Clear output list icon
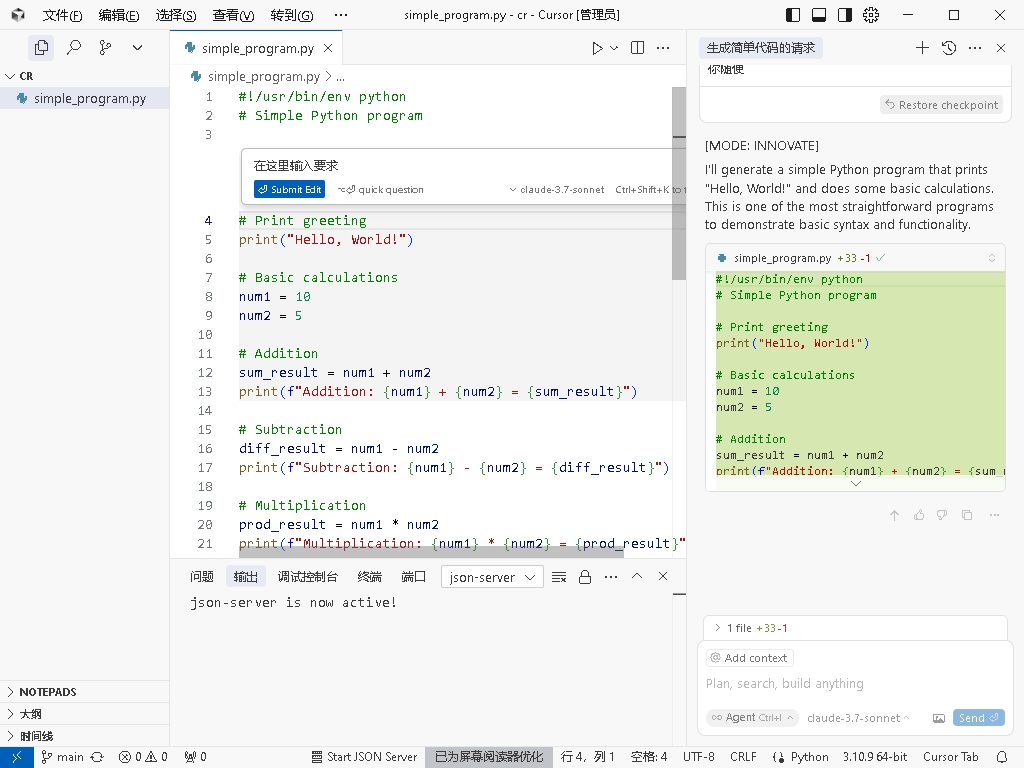Image resolution: width=1024 pixels, height=768 pixels. tap(559, 577)
